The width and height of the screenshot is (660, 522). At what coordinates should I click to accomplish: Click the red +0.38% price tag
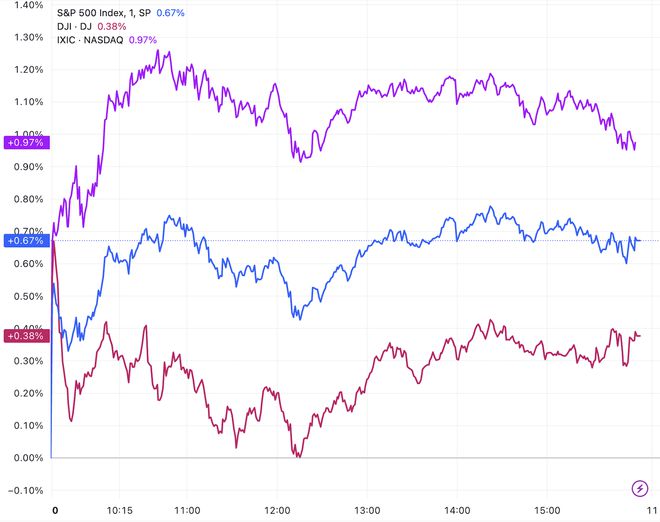tap(25, 334)
